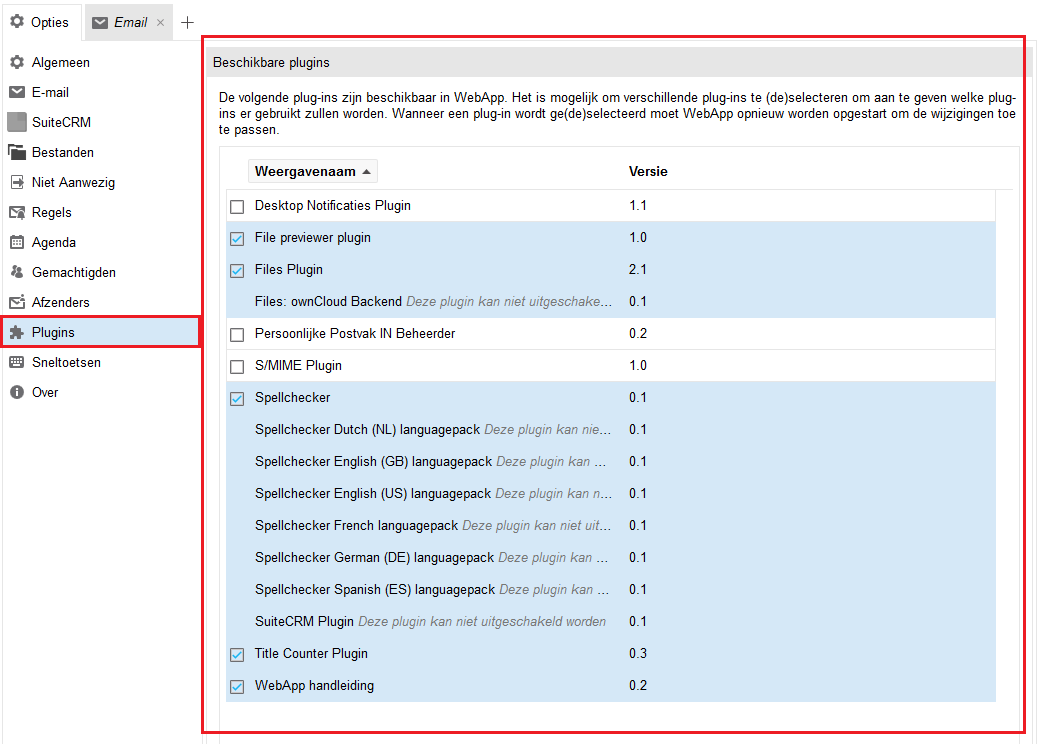Click version 0.3 of Title Counter Plugin

point(638,653)
